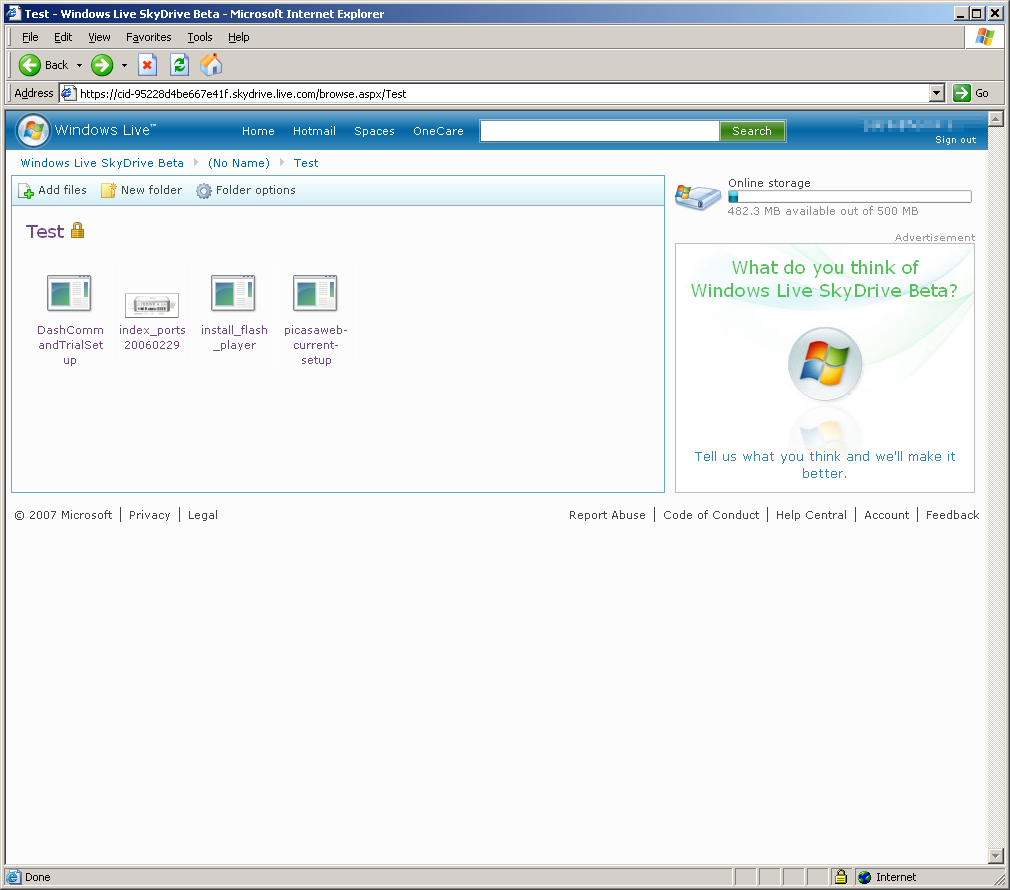
Task: Click the IE page icon in address bar
Action: click(x=68, y=93)
